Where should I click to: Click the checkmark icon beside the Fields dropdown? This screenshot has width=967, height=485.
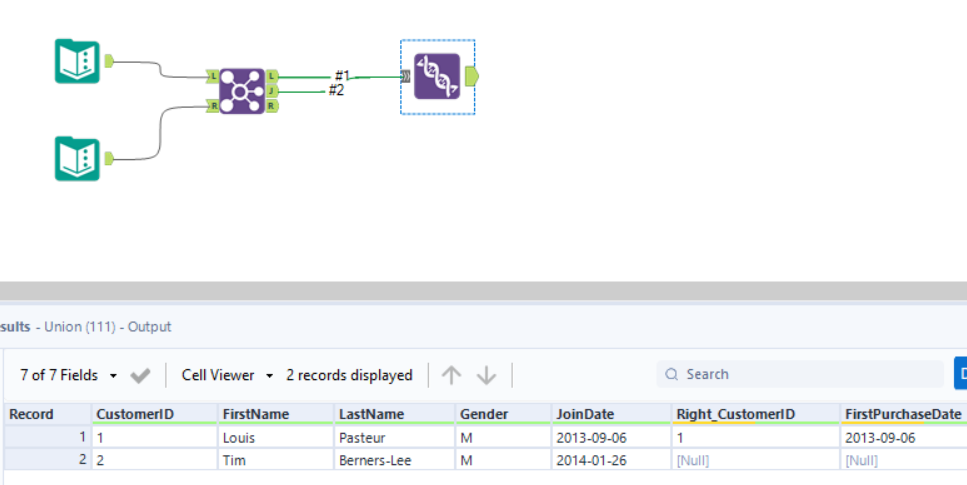pos(141,376)
